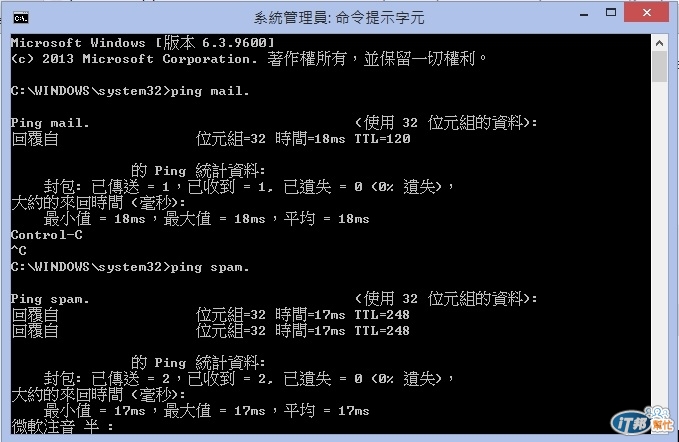The image size is (679, 442).
Task: Maximize the 命令提示字元 window
Action: click(x=611, y=13)
